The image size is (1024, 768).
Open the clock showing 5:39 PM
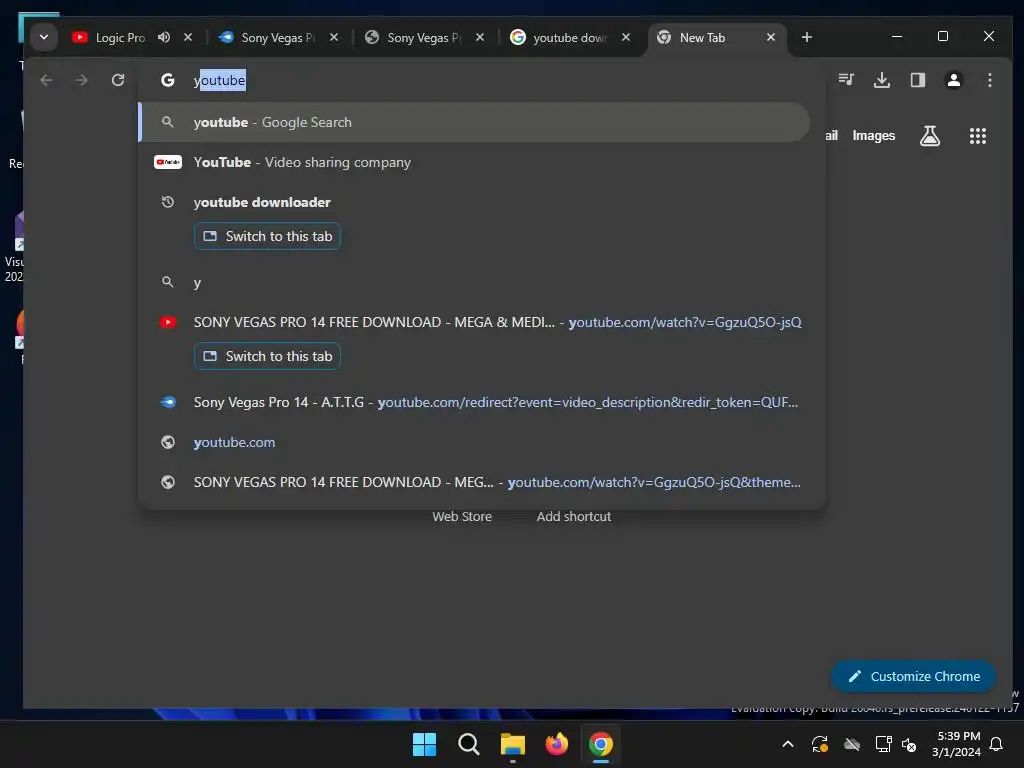957,744
